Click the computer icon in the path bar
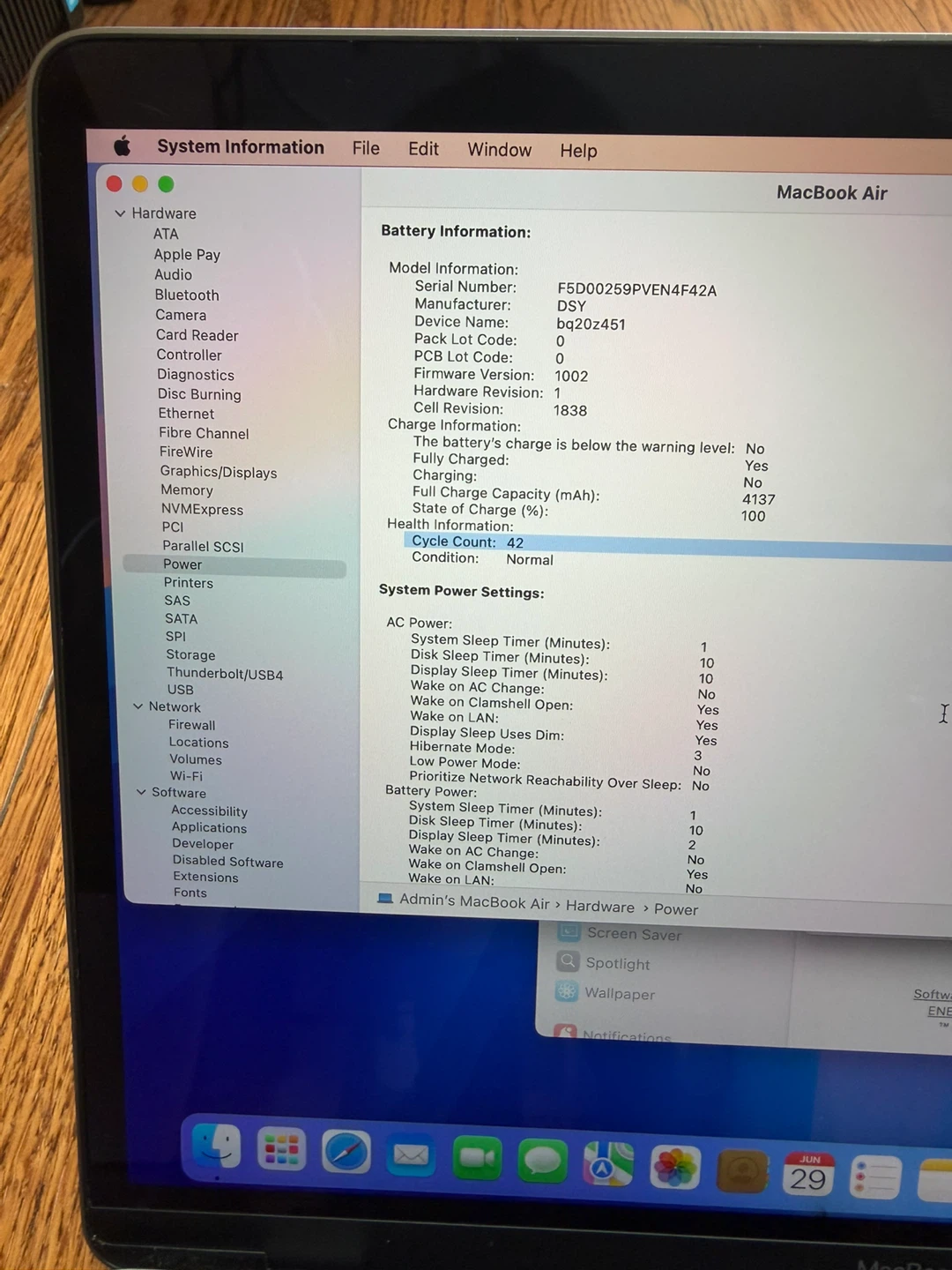Screen dimensions: 952x1270 click(x=385, y=898)
